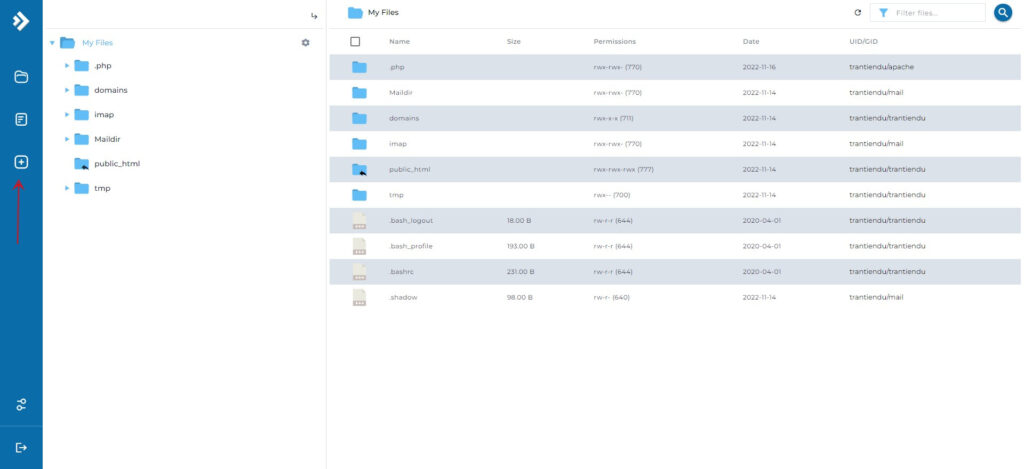The image size is (1024, 469).
Task: Expand the domains folder tree node
Action: (x=67, y=90)
